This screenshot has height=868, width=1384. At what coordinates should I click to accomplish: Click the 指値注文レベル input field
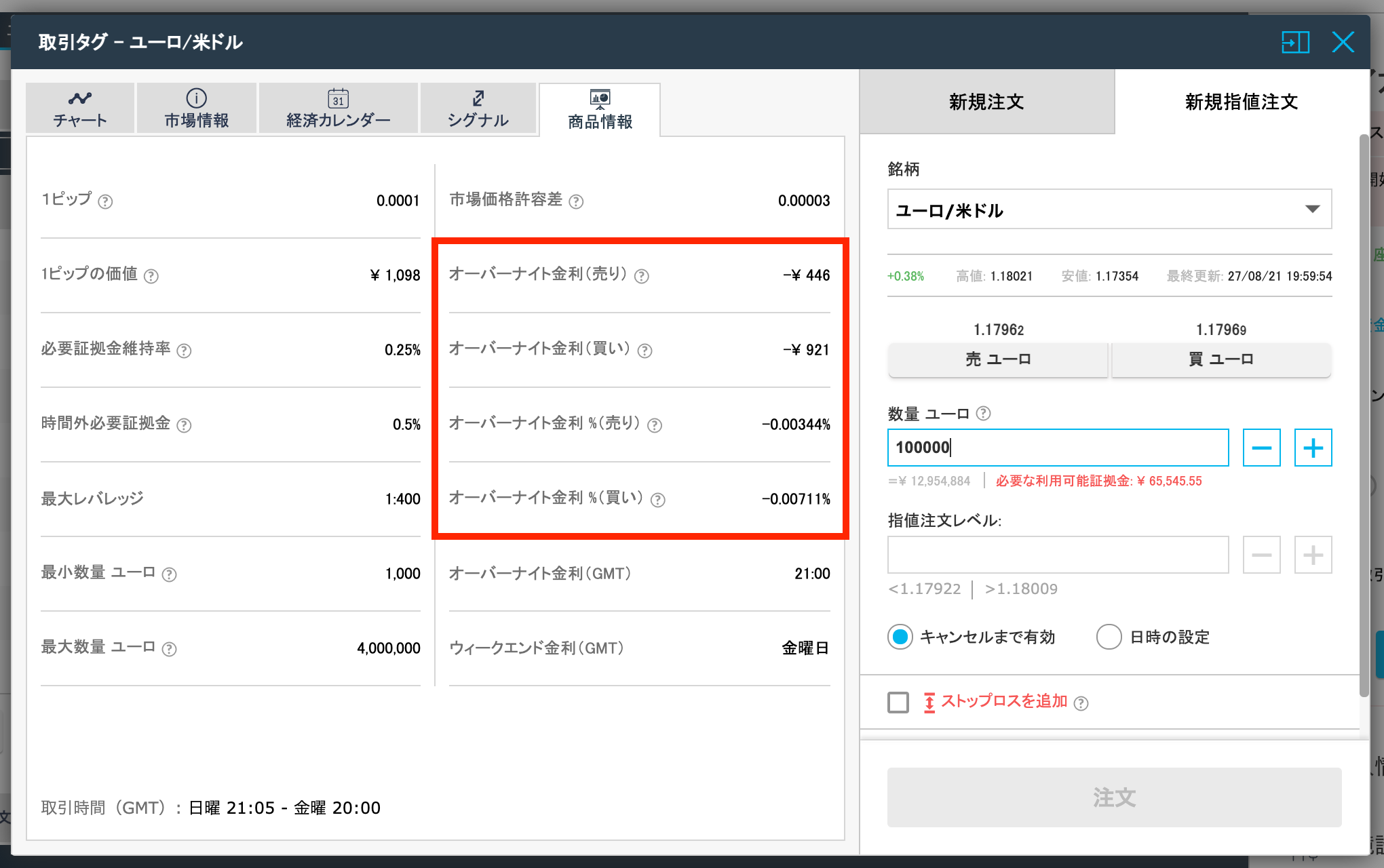point(1057,555)
